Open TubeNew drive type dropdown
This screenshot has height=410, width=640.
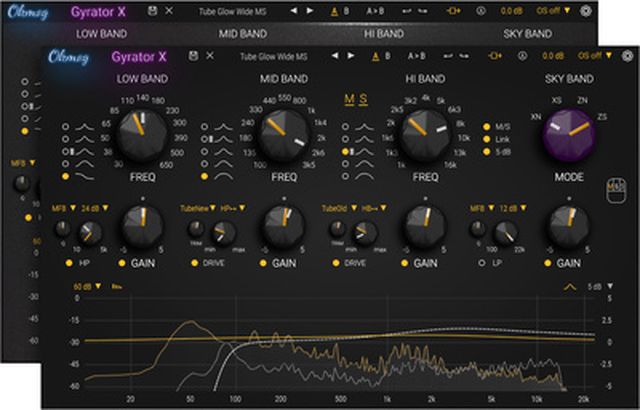click(x=198, y=208)
